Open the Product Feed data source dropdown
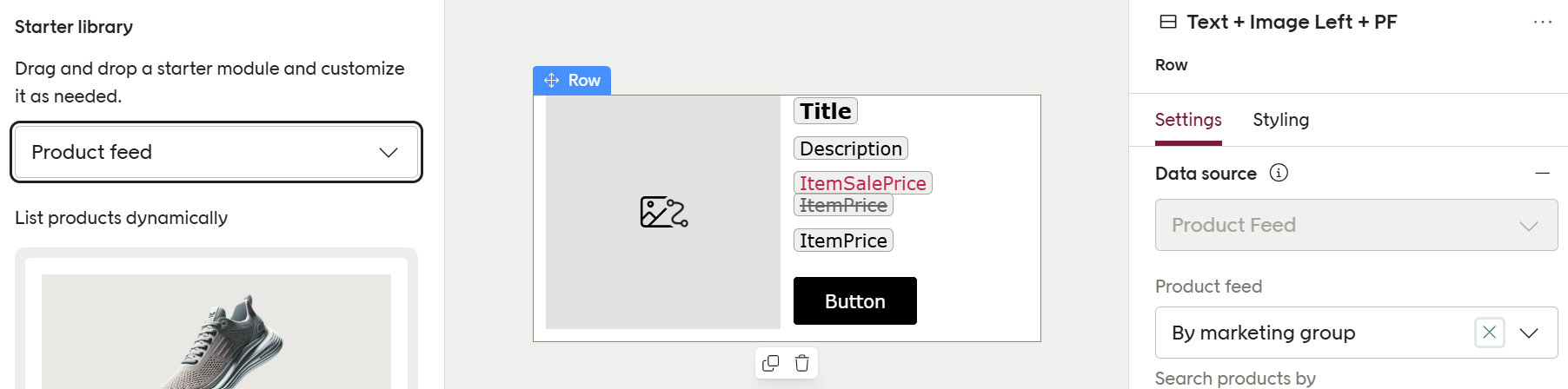1568x389 pixels. click(x=1356, y=225)
